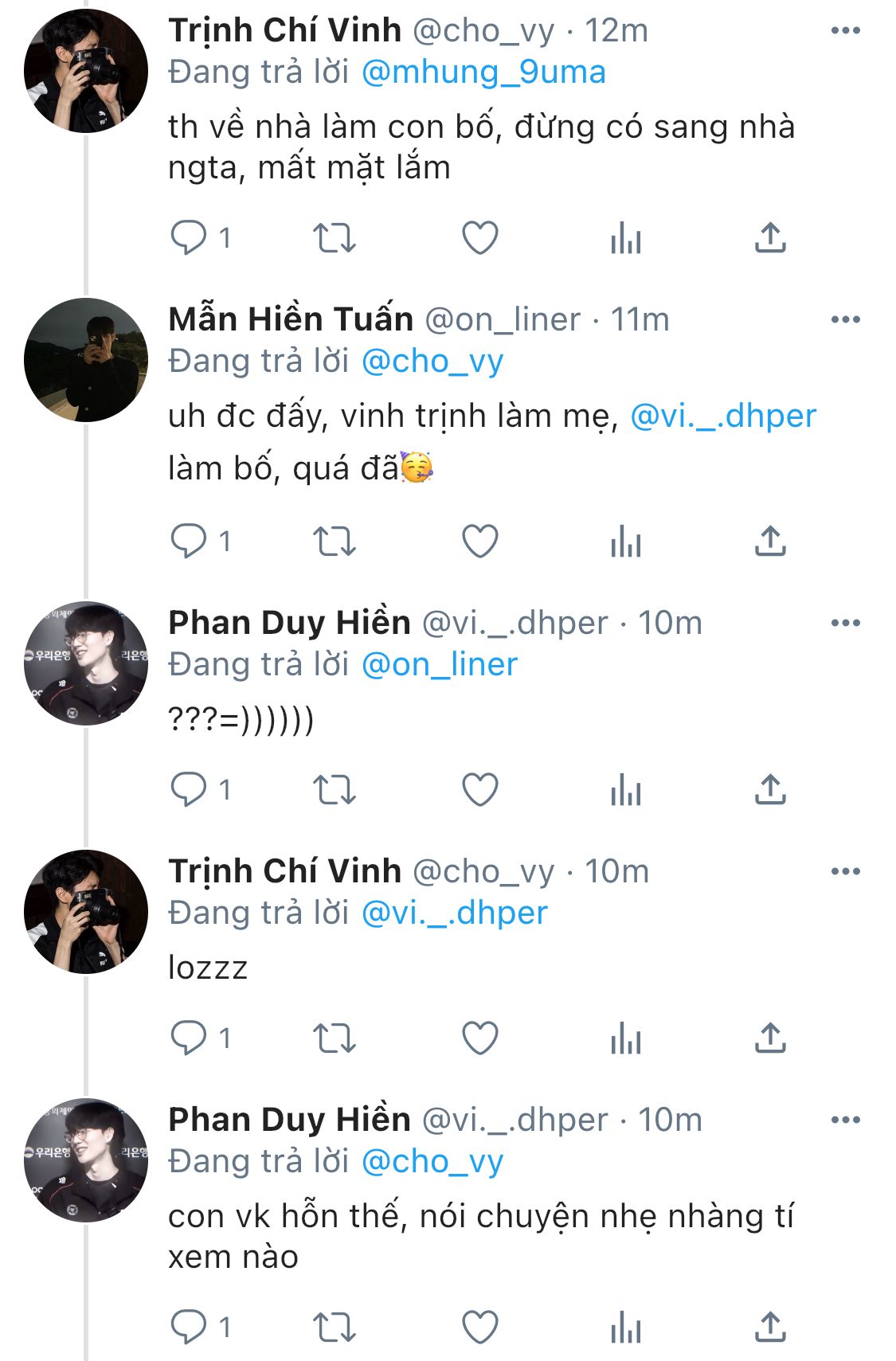896x1361 pixels.
Task: Retweet Mẫn Hiền Tuấn's tweet
Action: (334, 542)
